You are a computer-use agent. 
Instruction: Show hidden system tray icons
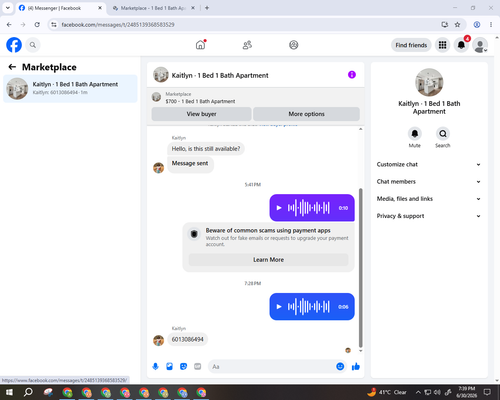point(418,392)
